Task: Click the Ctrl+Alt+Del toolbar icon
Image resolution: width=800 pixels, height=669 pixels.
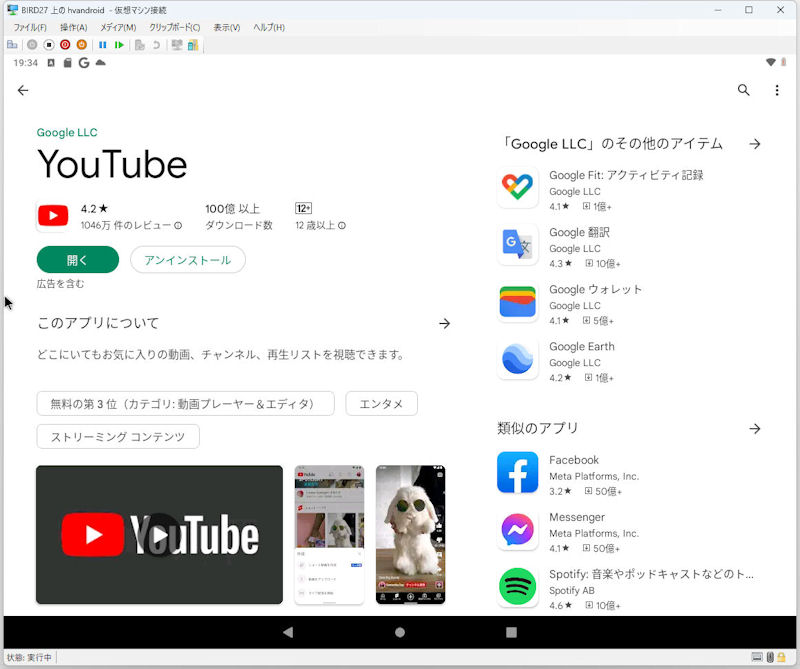Action: [x=12, y=45]
